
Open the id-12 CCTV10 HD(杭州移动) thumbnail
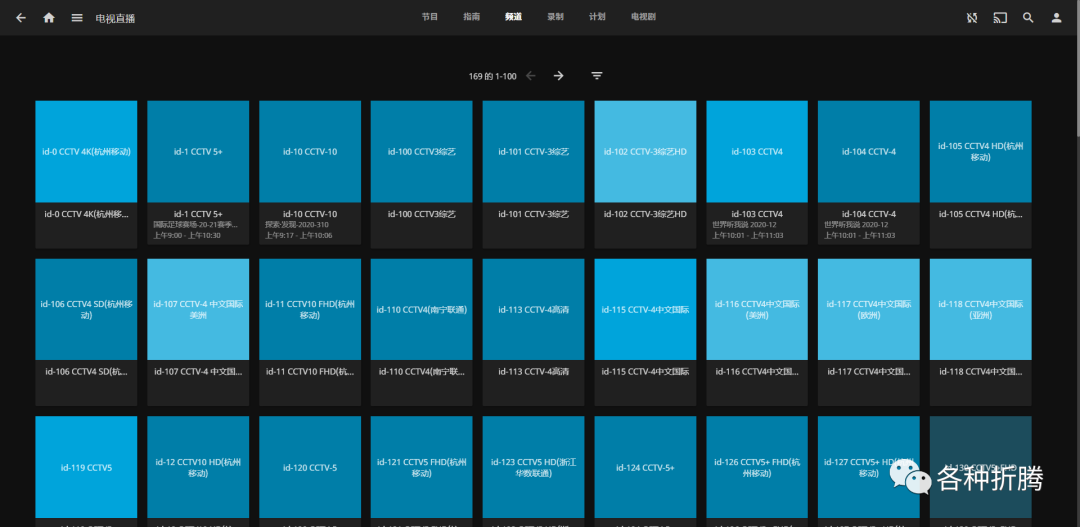click(198, 467)
